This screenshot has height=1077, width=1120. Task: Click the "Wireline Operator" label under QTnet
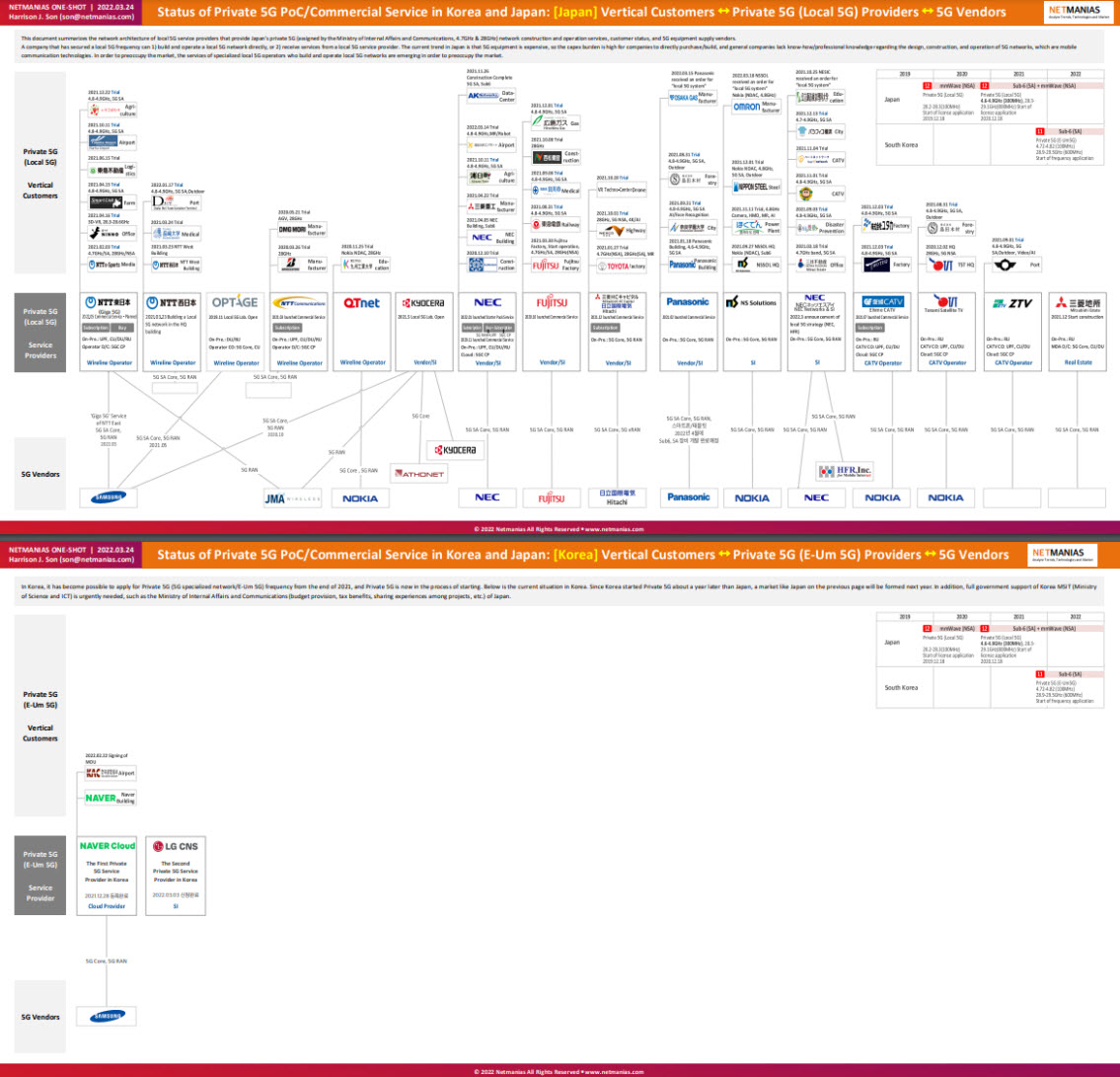[x=362, y=363]
